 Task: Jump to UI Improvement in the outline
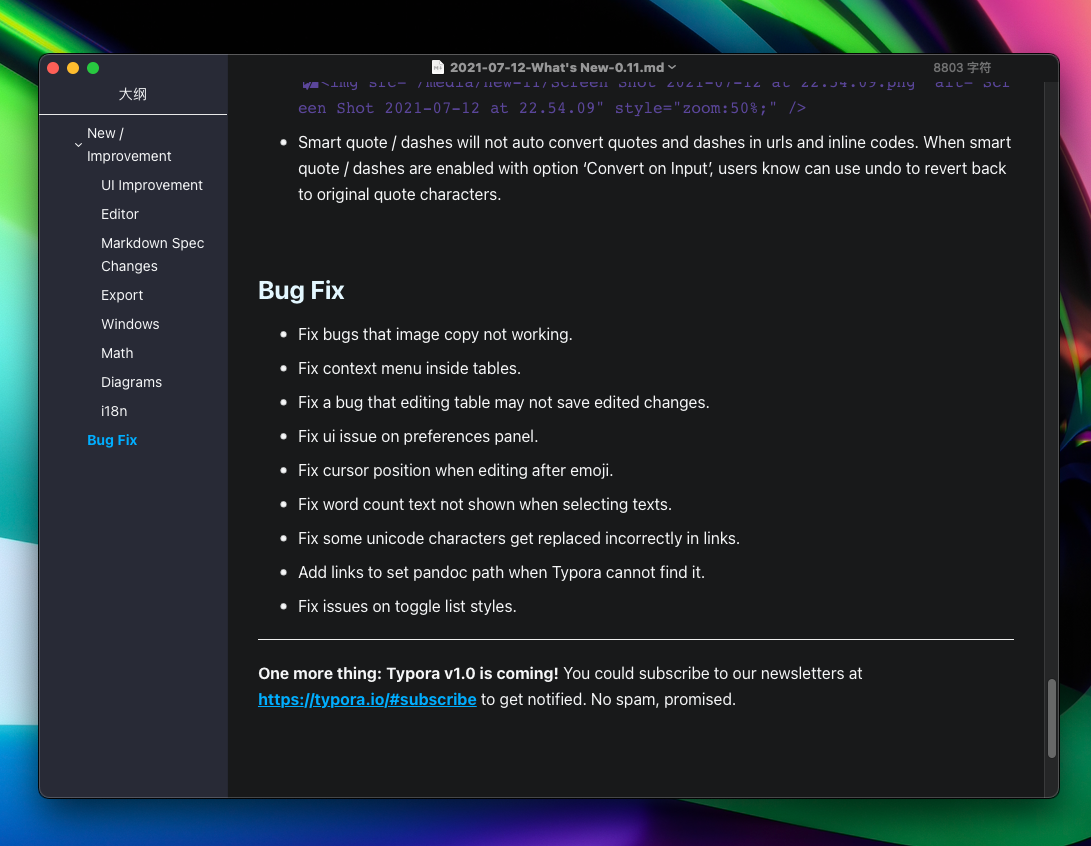click(152, 185)
